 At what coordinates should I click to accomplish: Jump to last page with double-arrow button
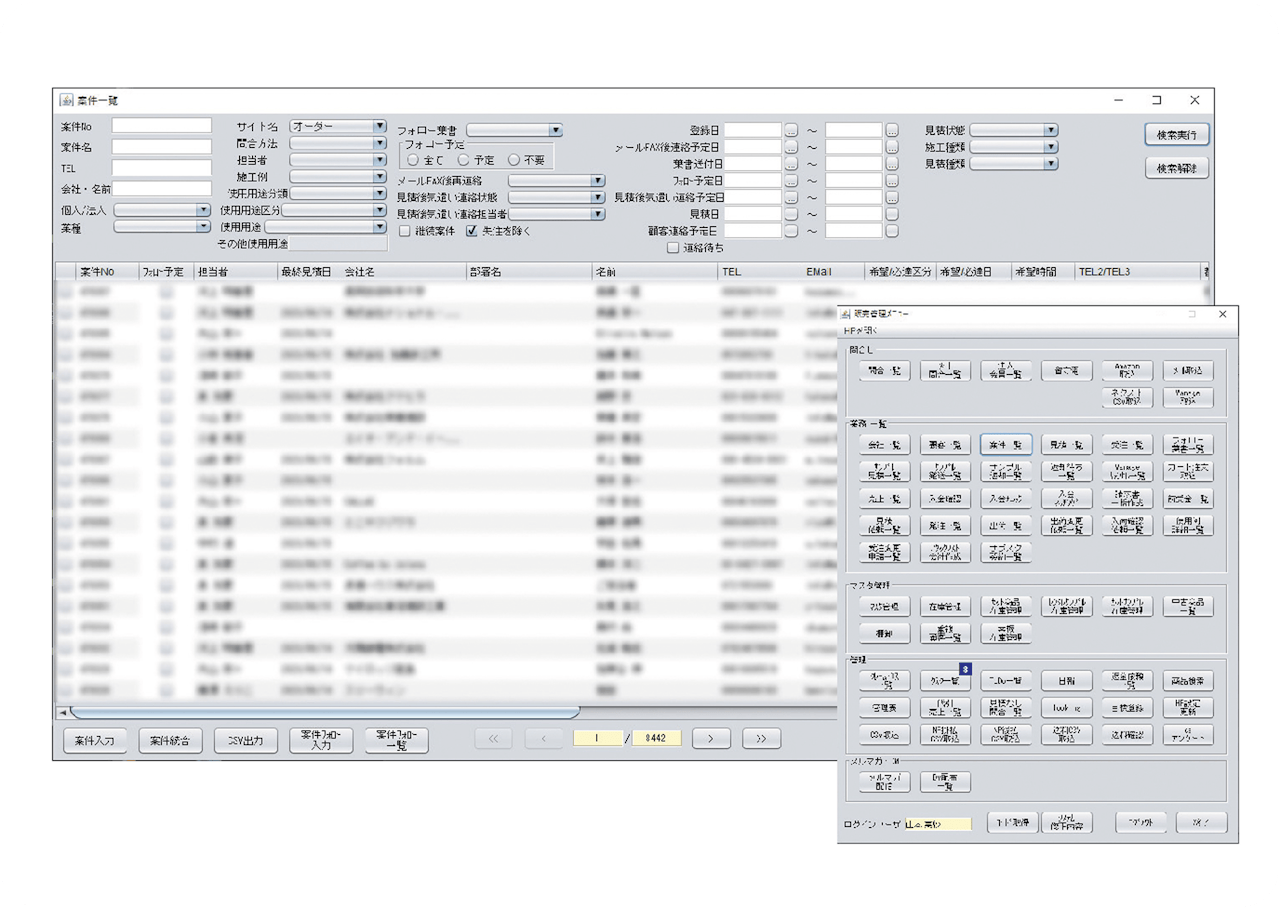[x=761, y=739]
